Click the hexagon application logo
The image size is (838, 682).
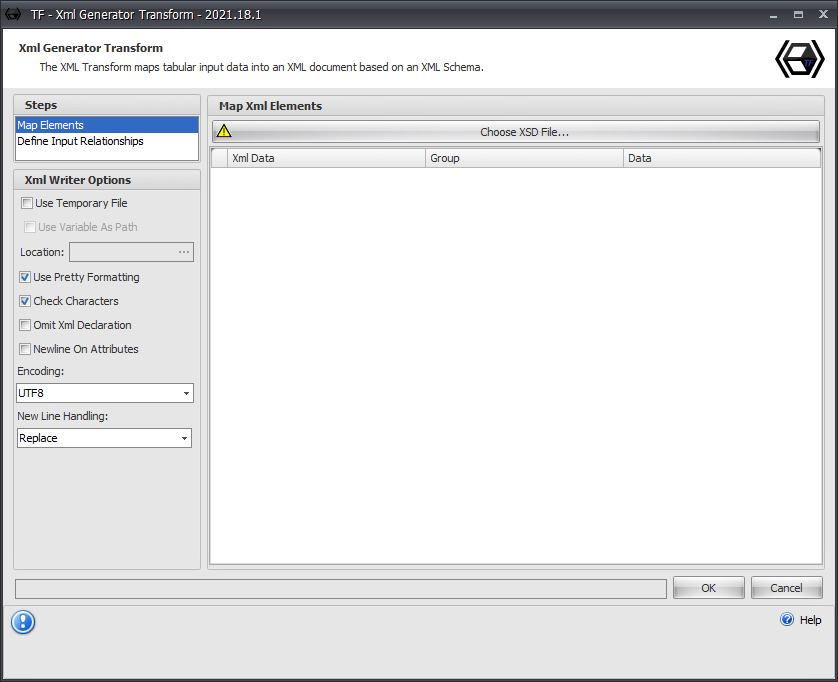(799, 59)
